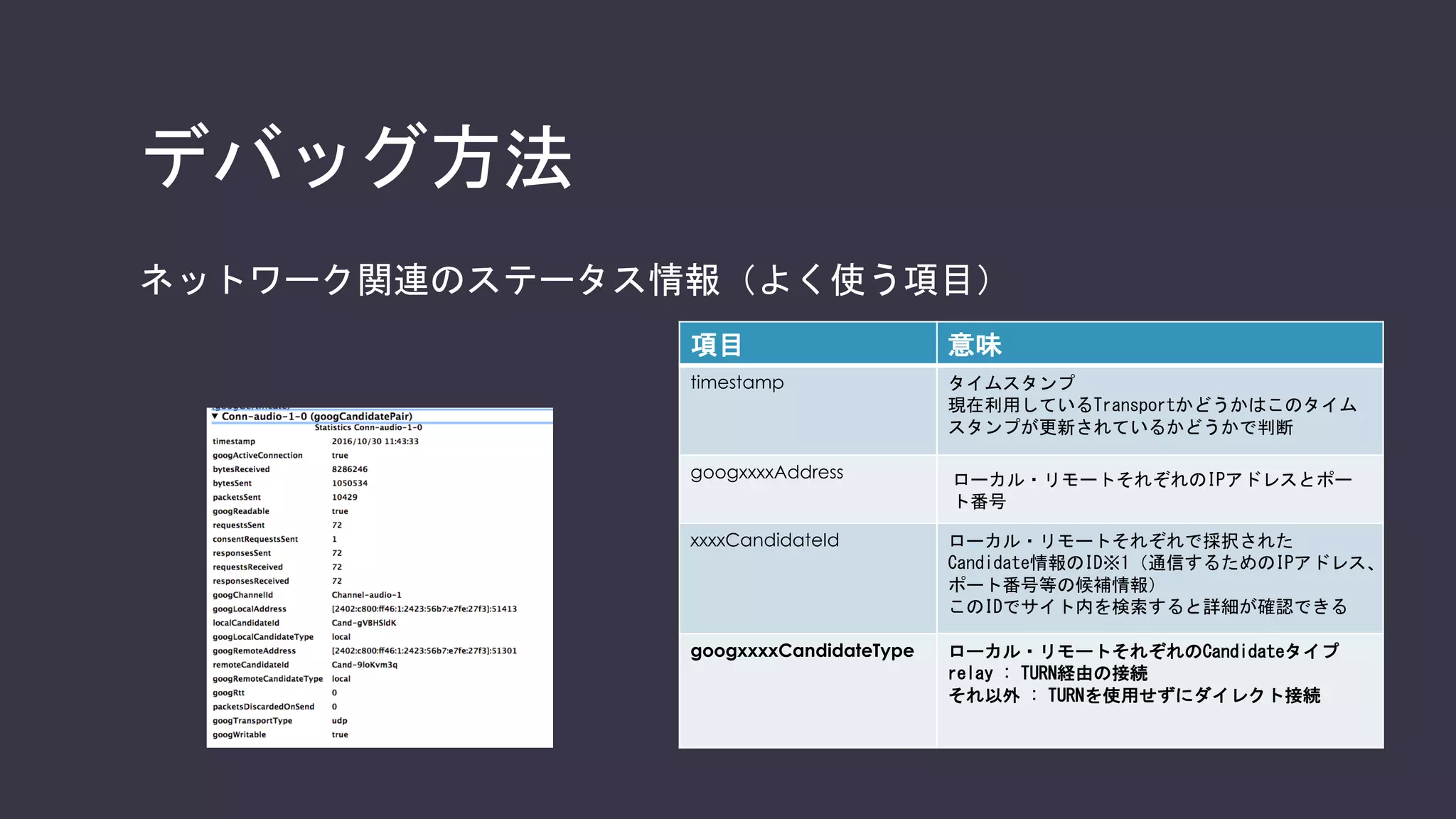Select the googRemoteAddress IP ending 51301

(x=424, y=651)
